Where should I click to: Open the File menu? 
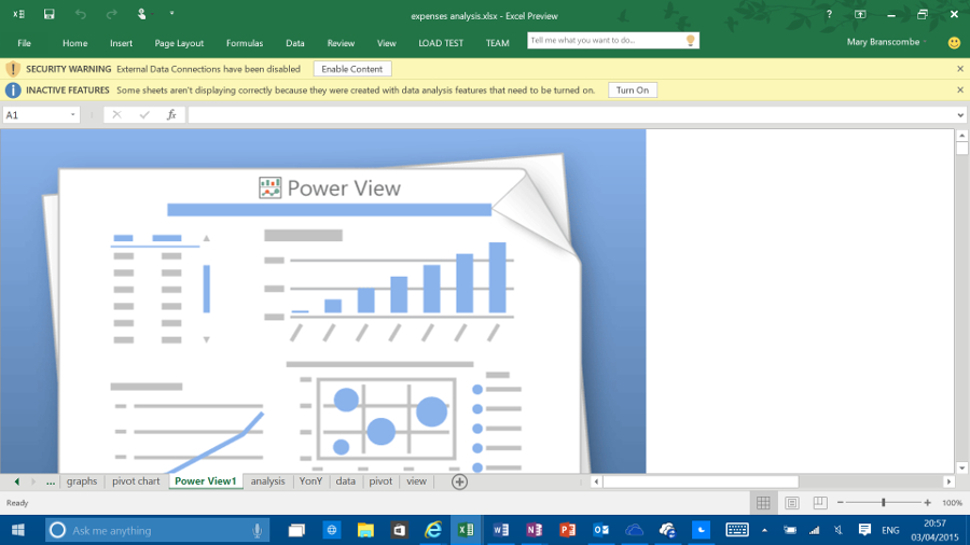[24, 43]
